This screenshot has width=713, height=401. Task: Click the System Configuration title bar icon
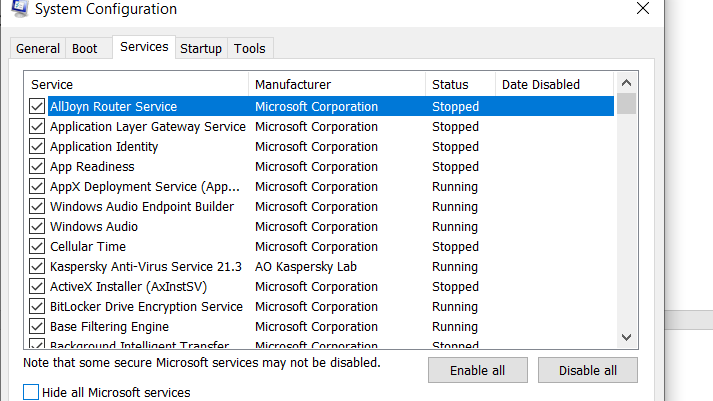coord(20,8)
